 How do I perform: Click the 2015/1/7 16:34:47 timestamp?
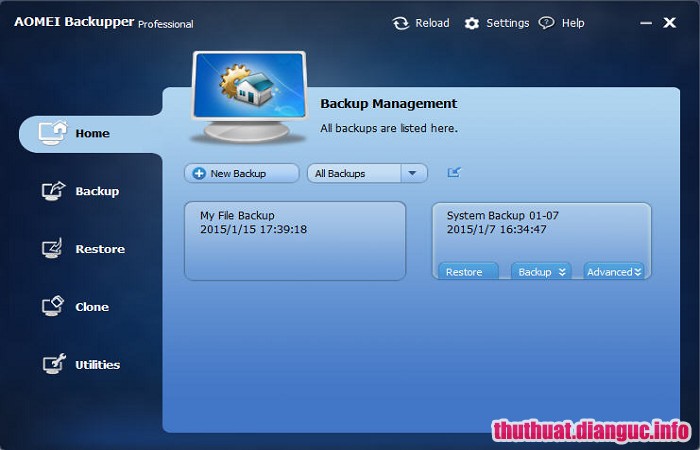click(496, 229)
